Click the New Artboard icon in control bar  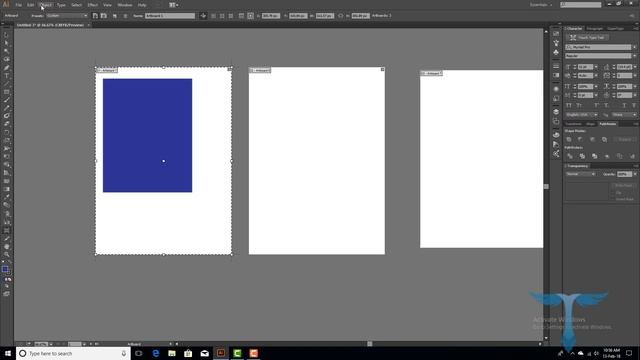pyautogui.click(x=115, y=16)
